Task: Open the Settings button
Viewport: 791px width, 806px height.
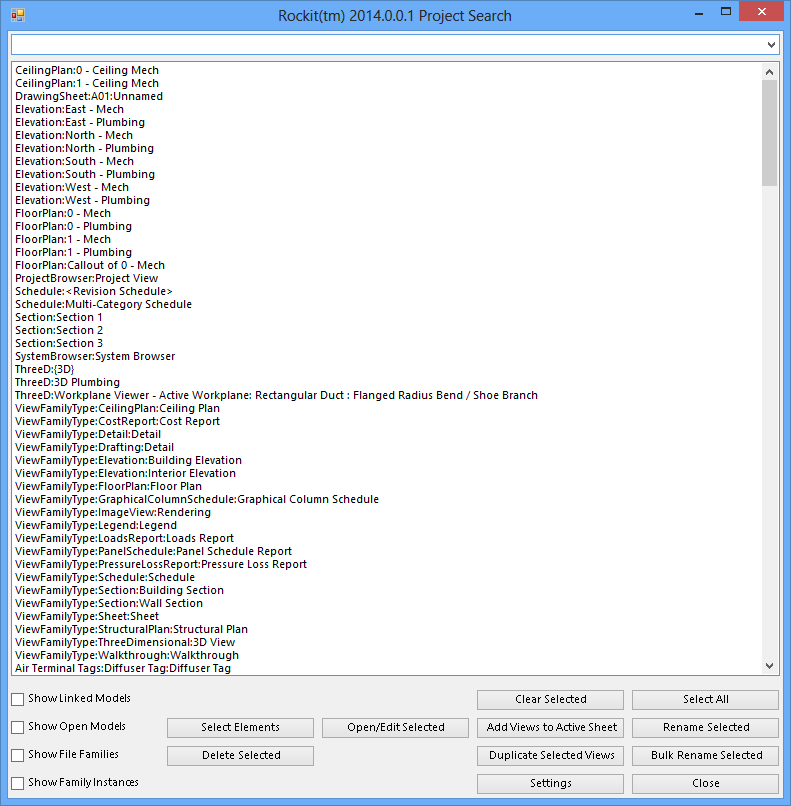Action: 550,783
